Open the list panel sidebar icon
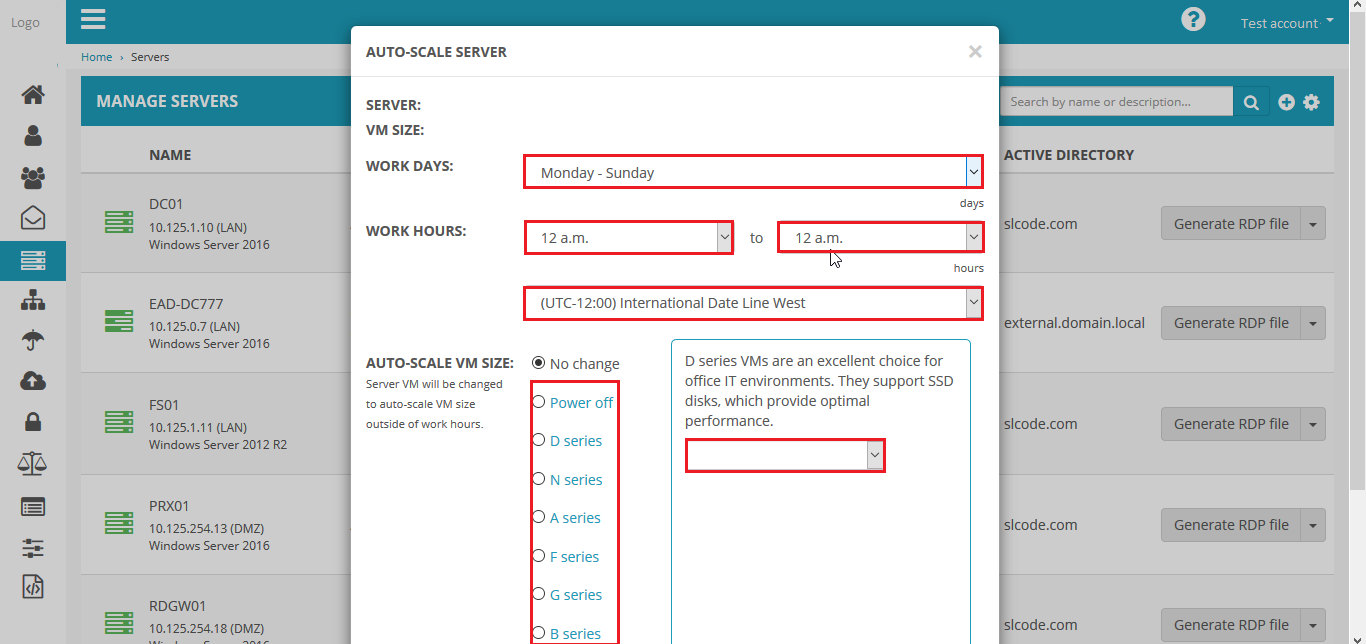 (33, 507)
